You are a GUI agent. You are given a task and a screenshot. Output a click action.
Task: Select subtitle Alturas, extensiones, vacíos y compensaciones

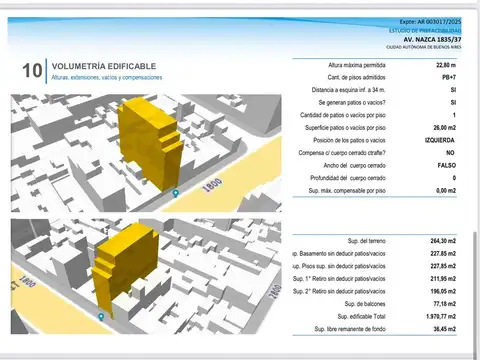pyautogui.click(x=107, y=78)
